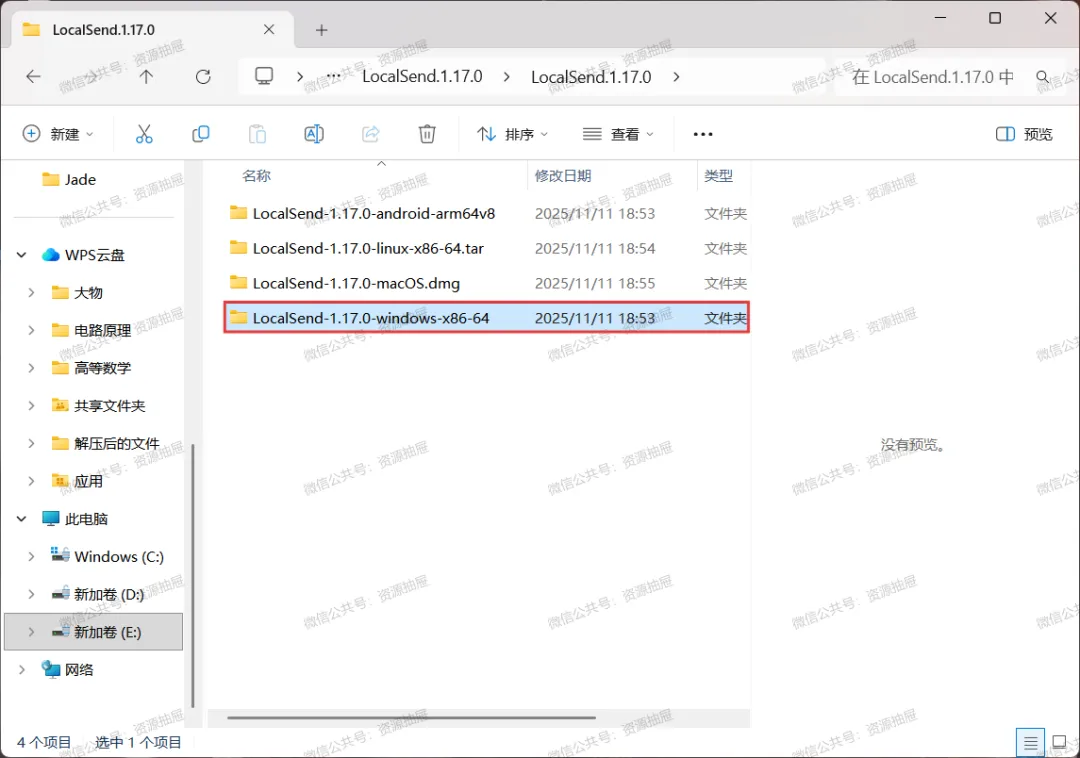Screen dimensions: 1080x758
Task: Select the LocalSend.1.17.0 window tab
Action: (x=153, y=30)
